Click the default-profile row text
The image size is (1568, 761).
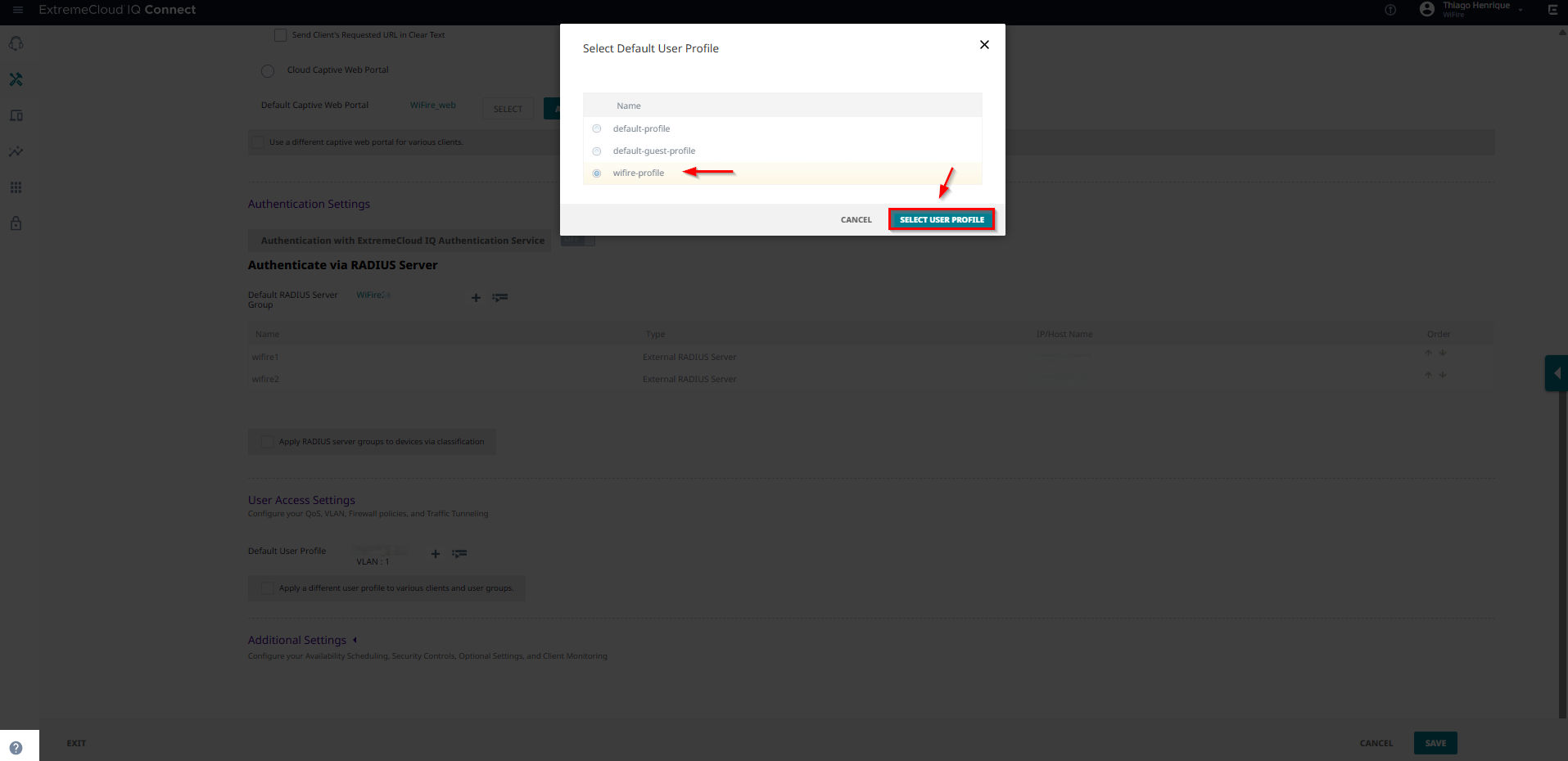click(x=641, y=128)
